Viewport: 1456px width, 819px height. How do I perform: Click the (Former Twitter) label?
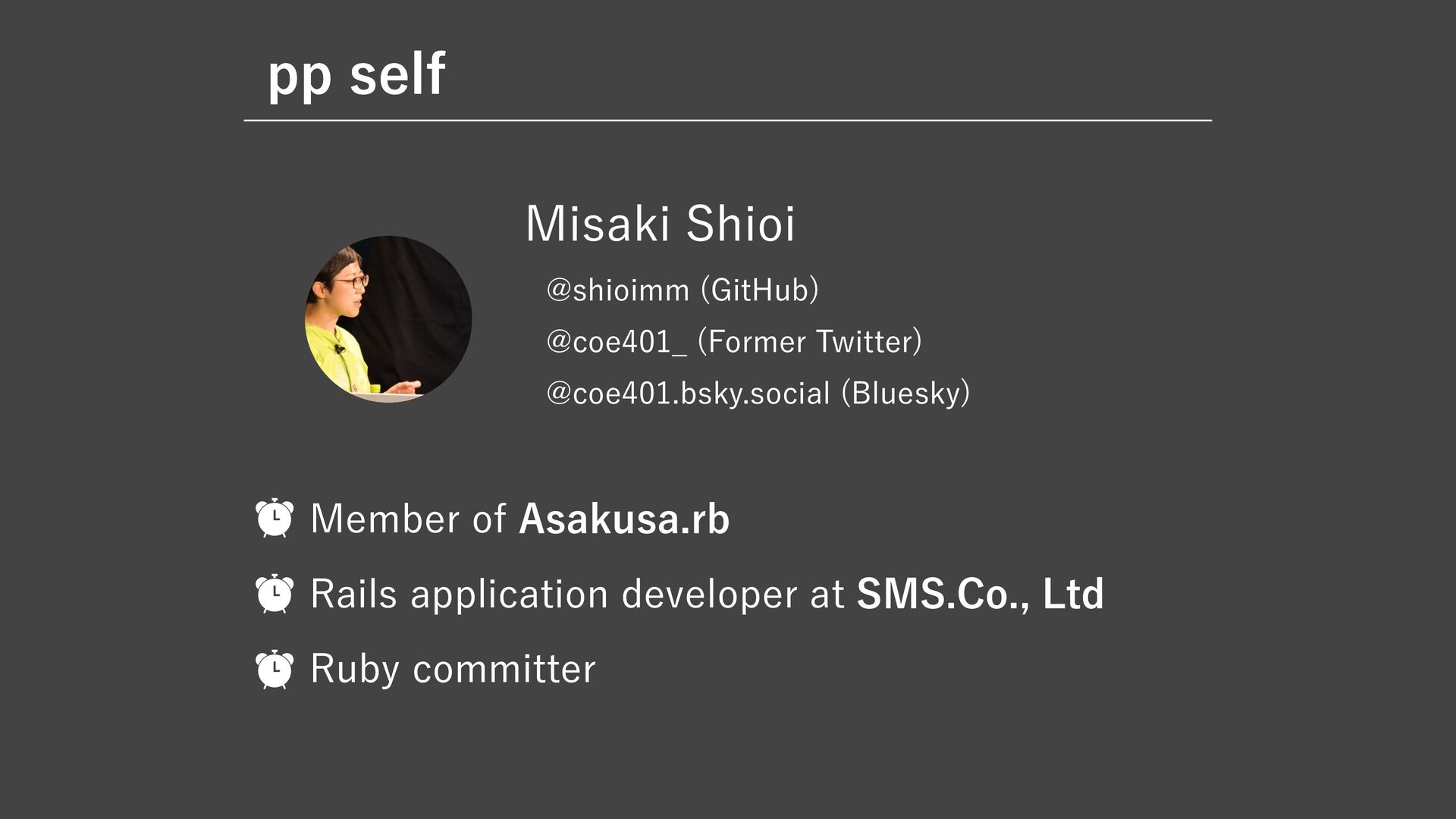(x=809, y=342)
